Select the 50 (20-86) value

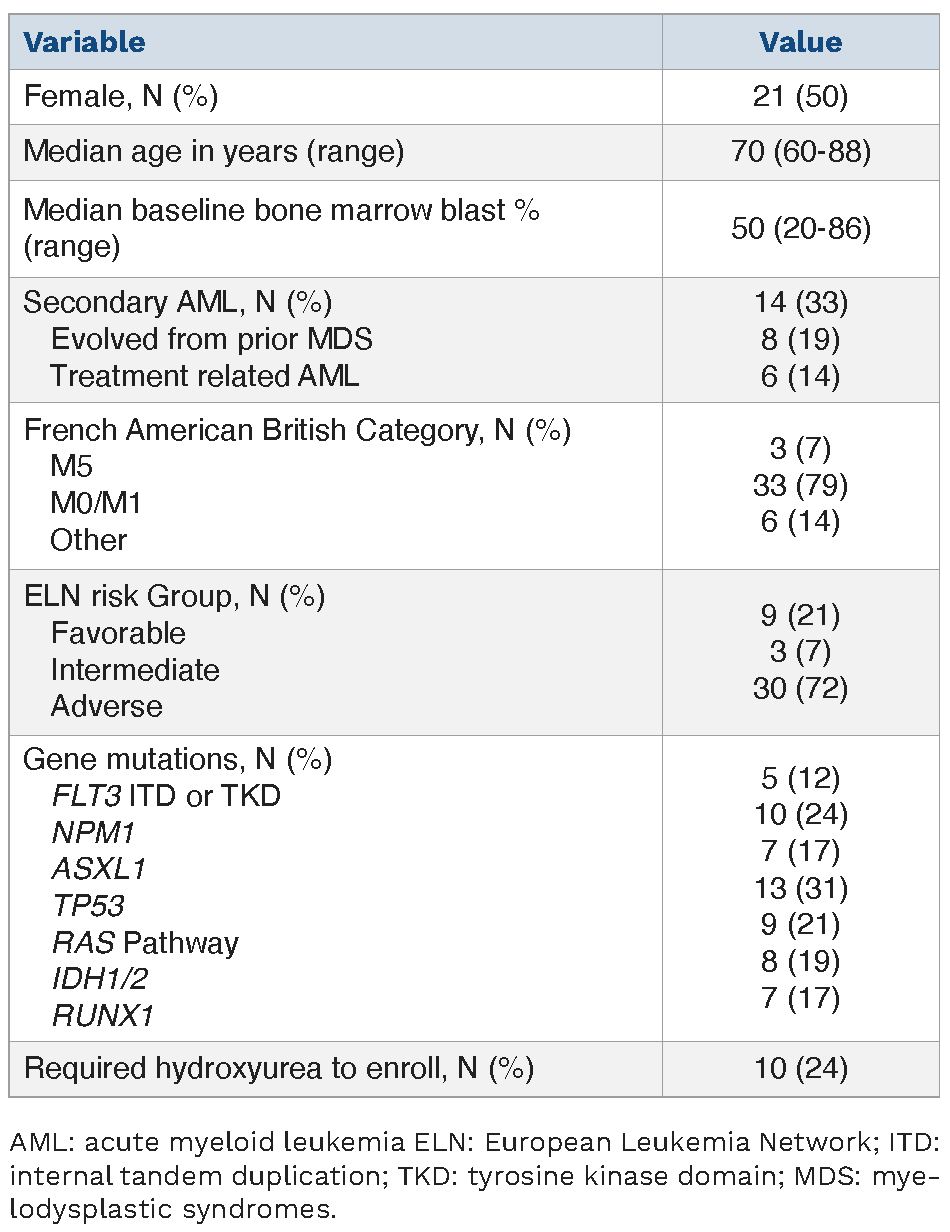tap(800, 229)
